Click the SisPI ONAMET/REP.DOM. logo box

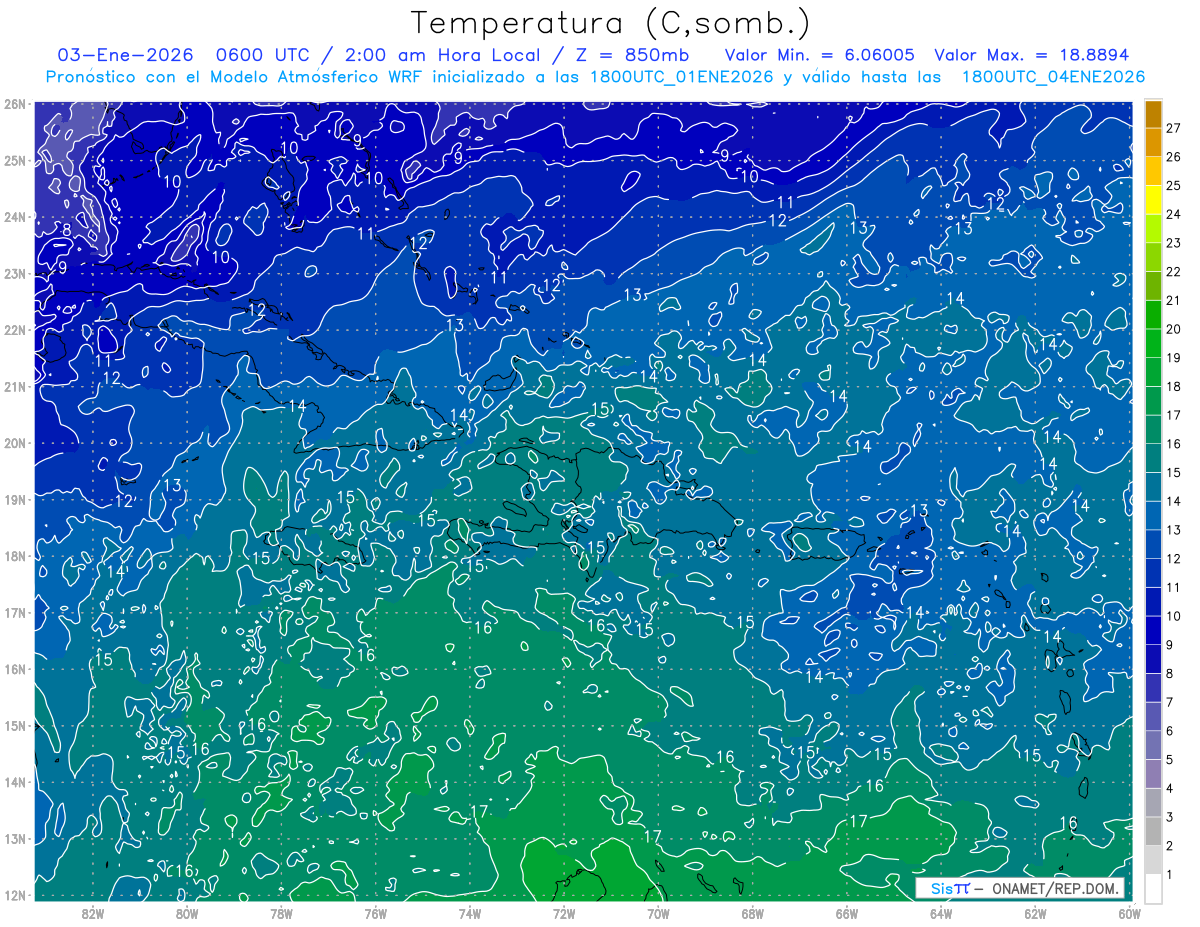(1020, 888)
